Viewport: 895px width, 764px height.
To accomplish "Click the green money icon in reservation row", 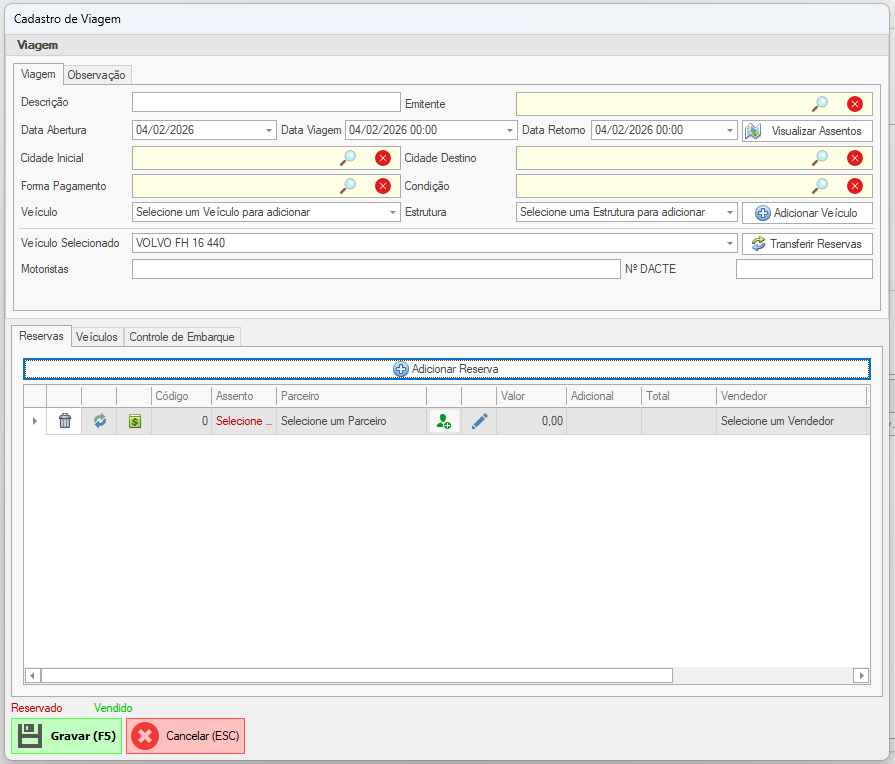I will [x=134, y=421].
